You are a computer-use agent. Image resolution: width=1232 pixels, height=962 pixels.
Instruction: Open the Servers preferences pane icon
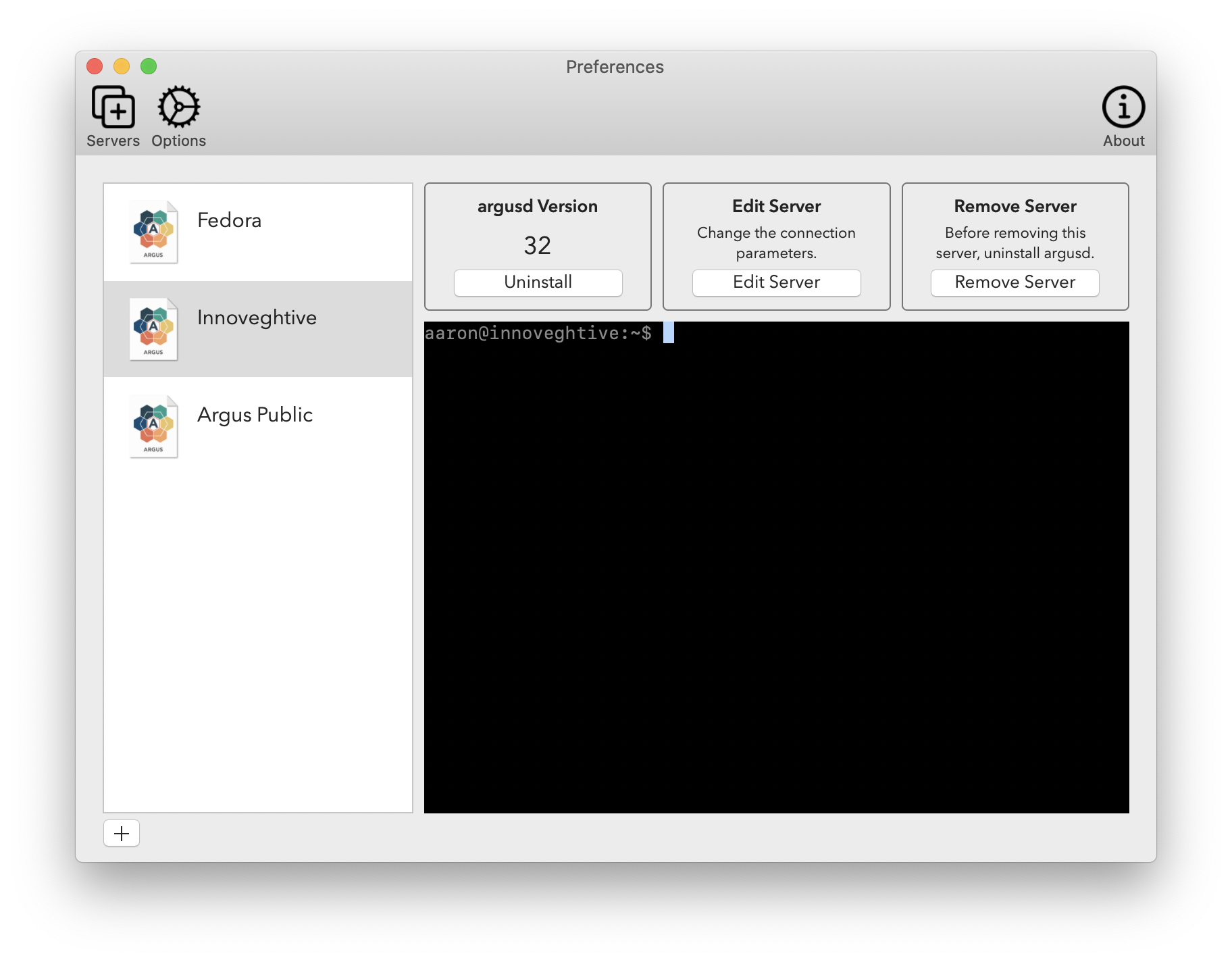[113, 107]
